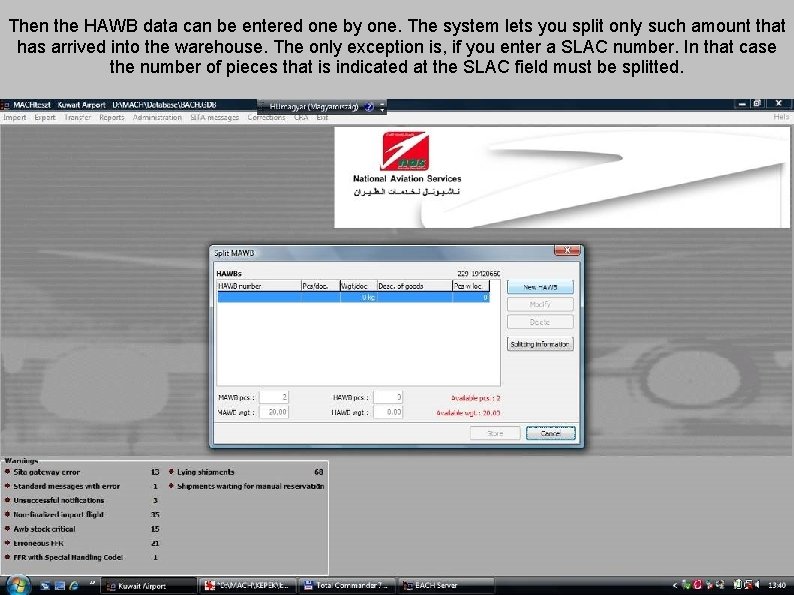Open the Corrections menu
Screen dimensions: 794x595
click(x=266, y=117)
